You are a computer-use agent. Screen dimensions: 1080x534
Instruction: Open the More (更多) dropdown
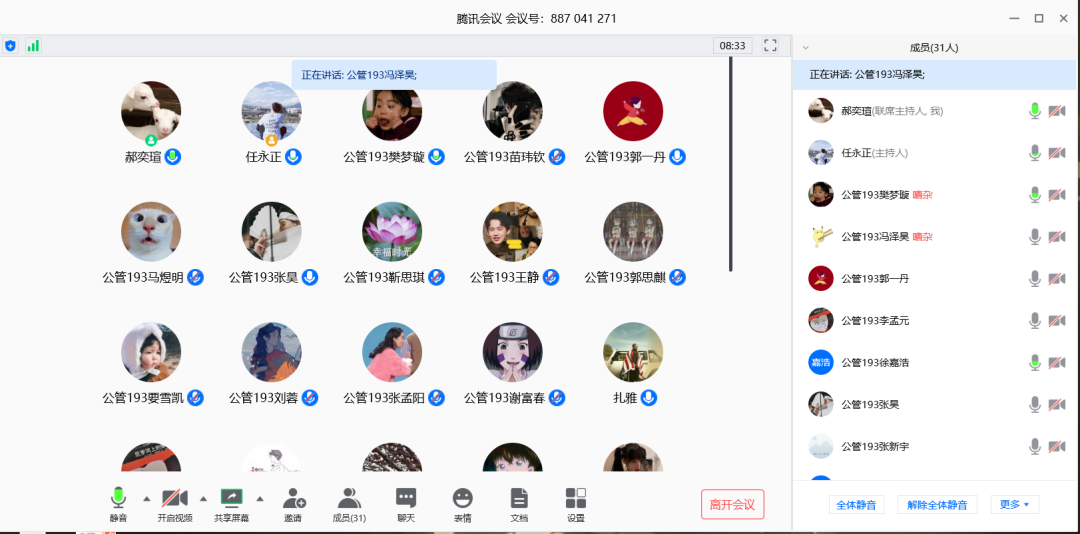click(x=1014, y=505)
